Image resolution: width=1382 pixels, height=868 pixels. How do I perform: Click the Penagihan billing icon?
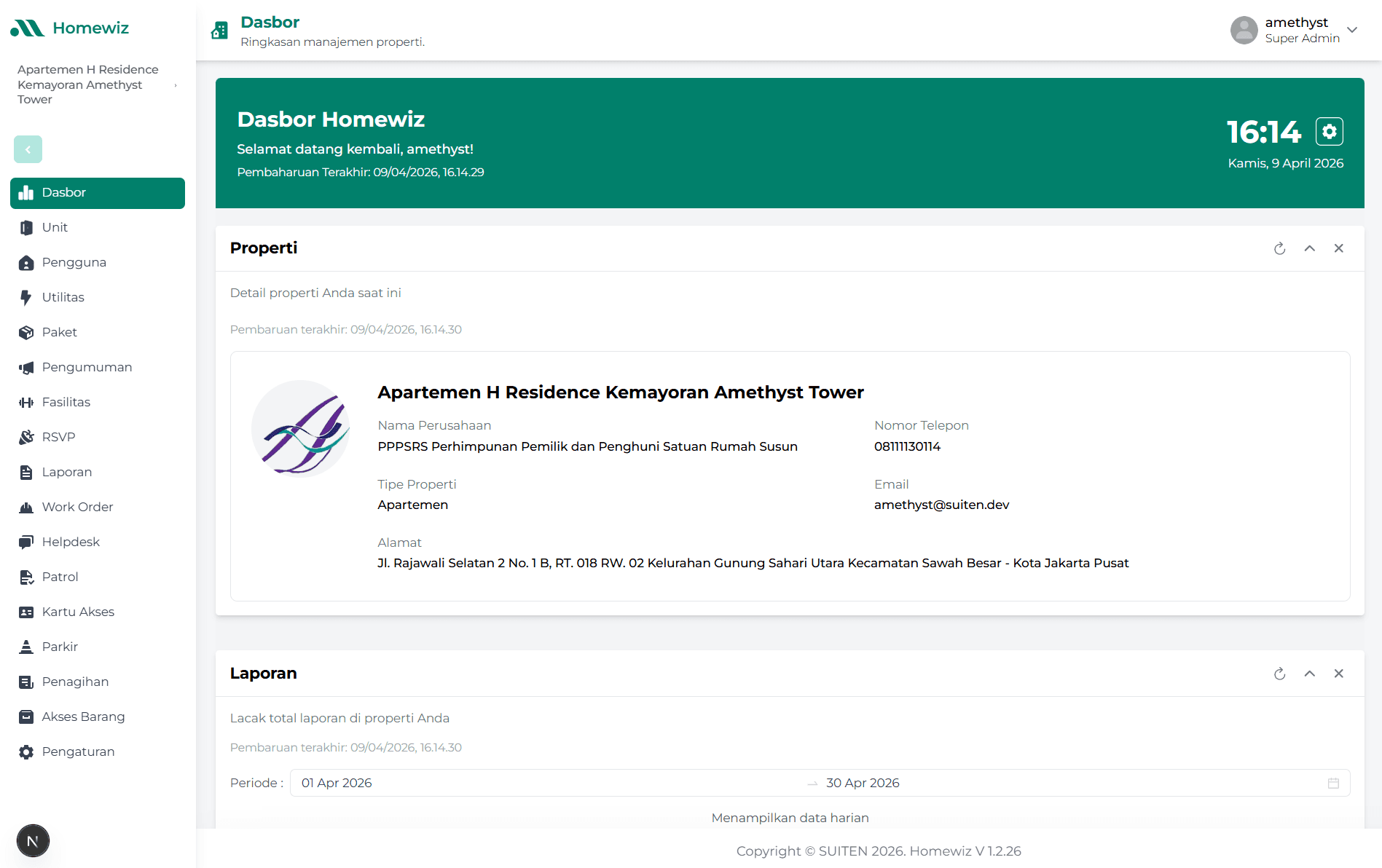coord(26,682)
